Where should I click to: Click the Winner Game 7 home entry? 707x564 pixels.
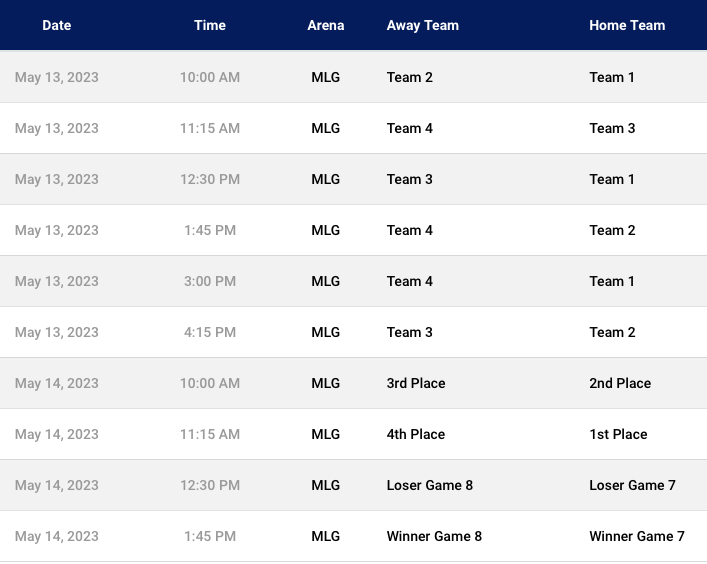coord(637,536)
